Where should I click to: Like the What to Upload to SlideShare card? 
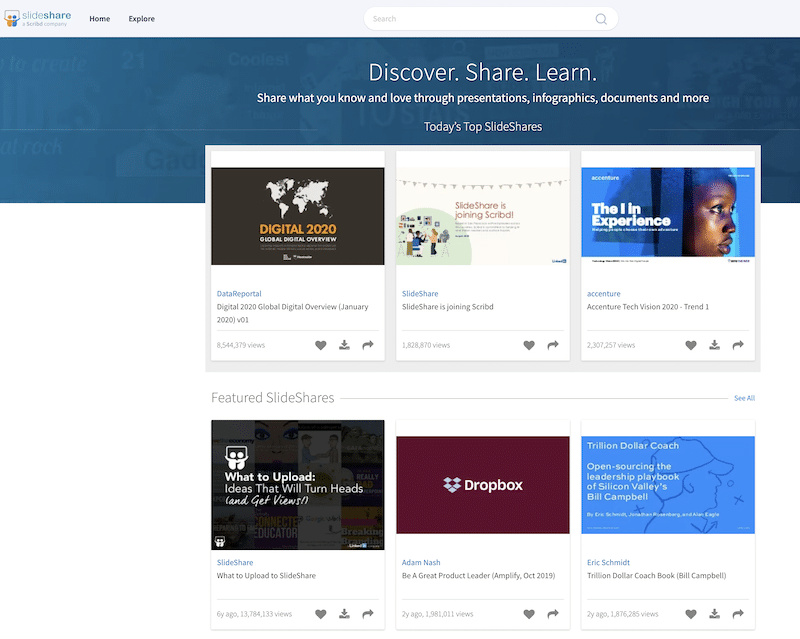pyautogui.click(x=320, y=614)
